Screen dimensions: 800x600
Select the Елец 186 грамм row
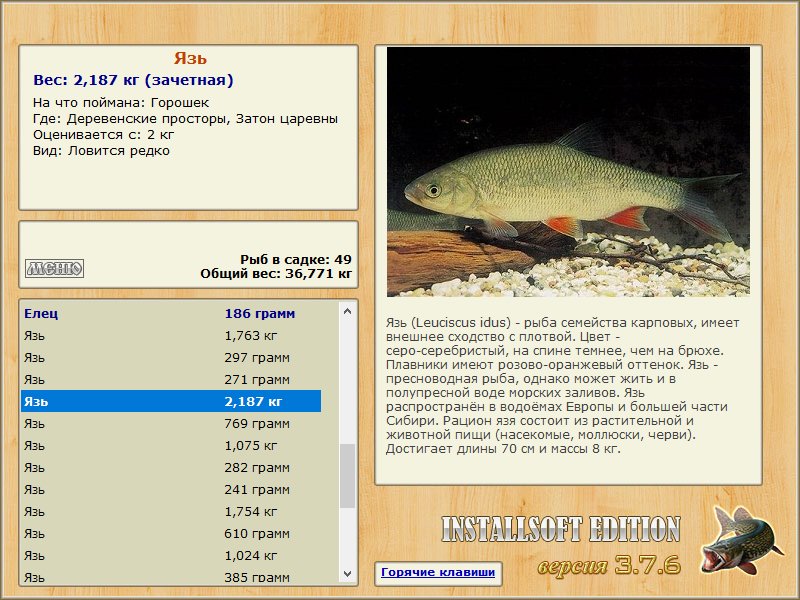coord(171,313)
